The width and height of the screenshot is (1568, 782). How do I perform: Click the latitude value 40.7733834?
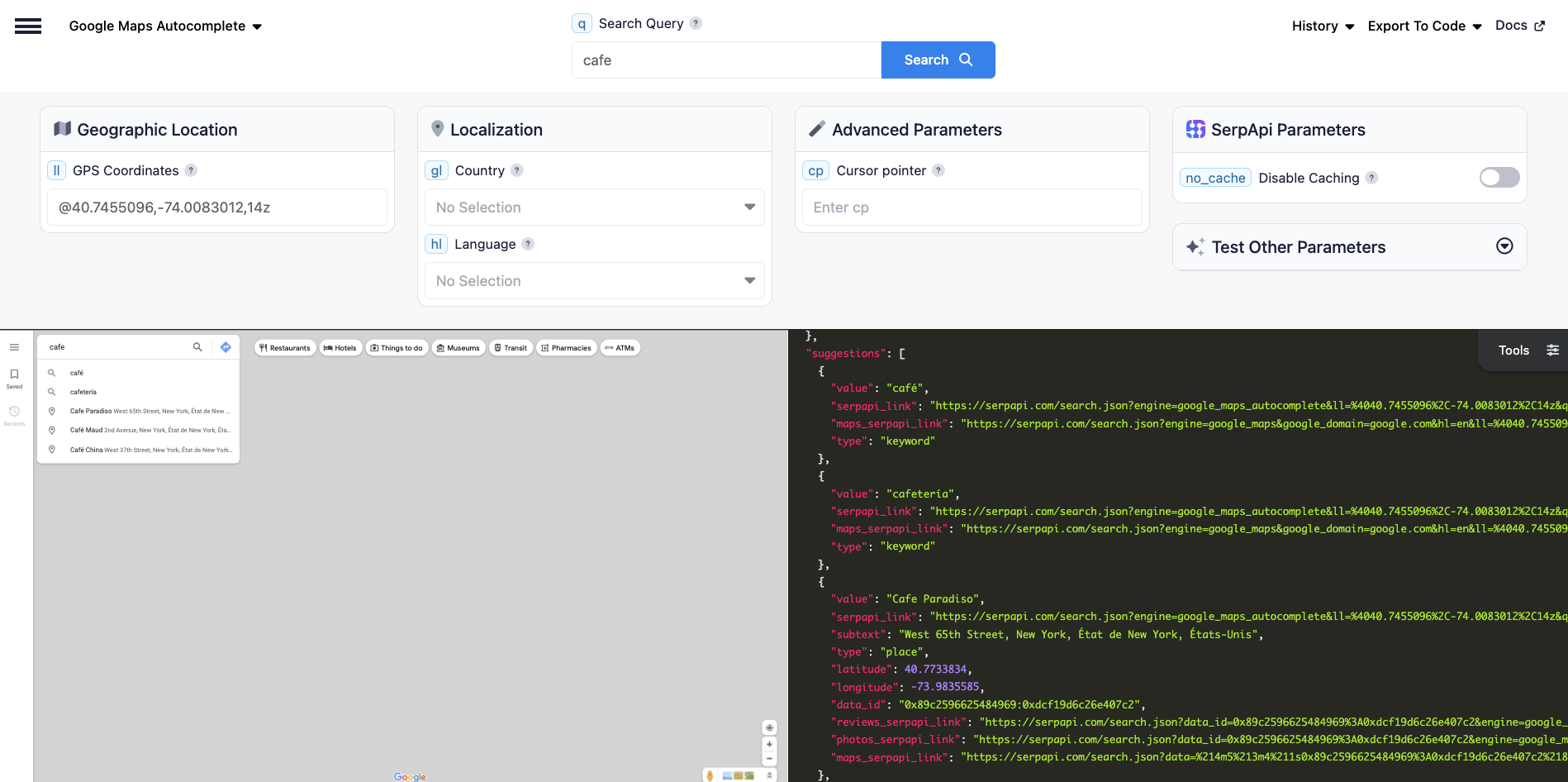coord(935,670)
